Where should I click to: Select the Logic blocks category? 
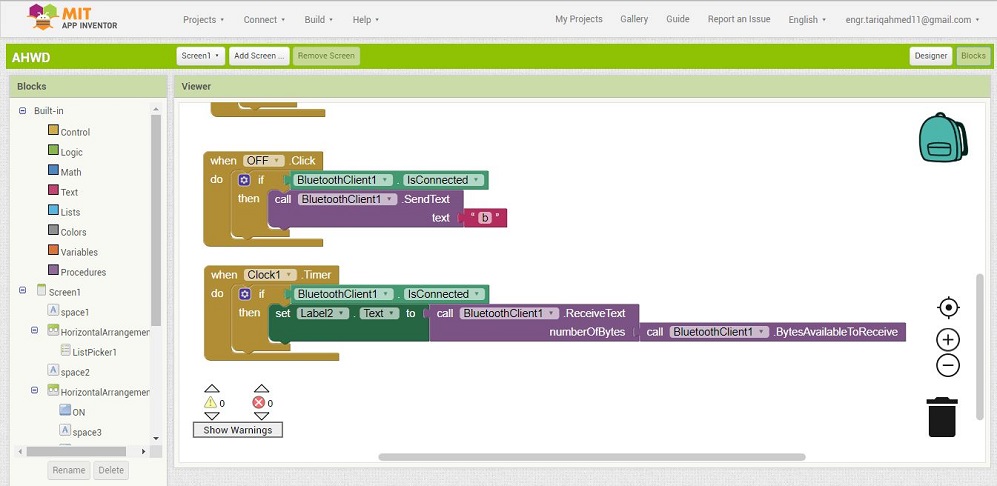tap(65, 152)
